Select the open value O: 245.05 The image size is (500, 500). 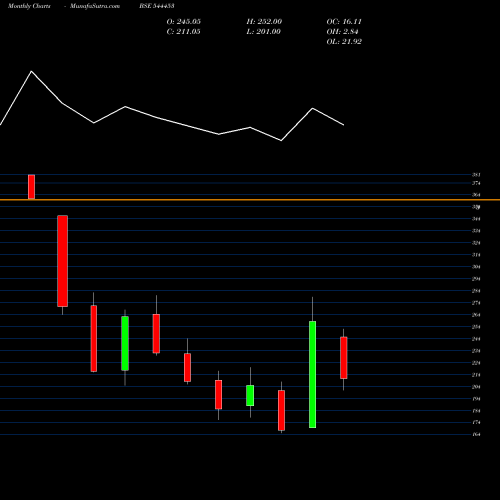click(x=184, y=22)
